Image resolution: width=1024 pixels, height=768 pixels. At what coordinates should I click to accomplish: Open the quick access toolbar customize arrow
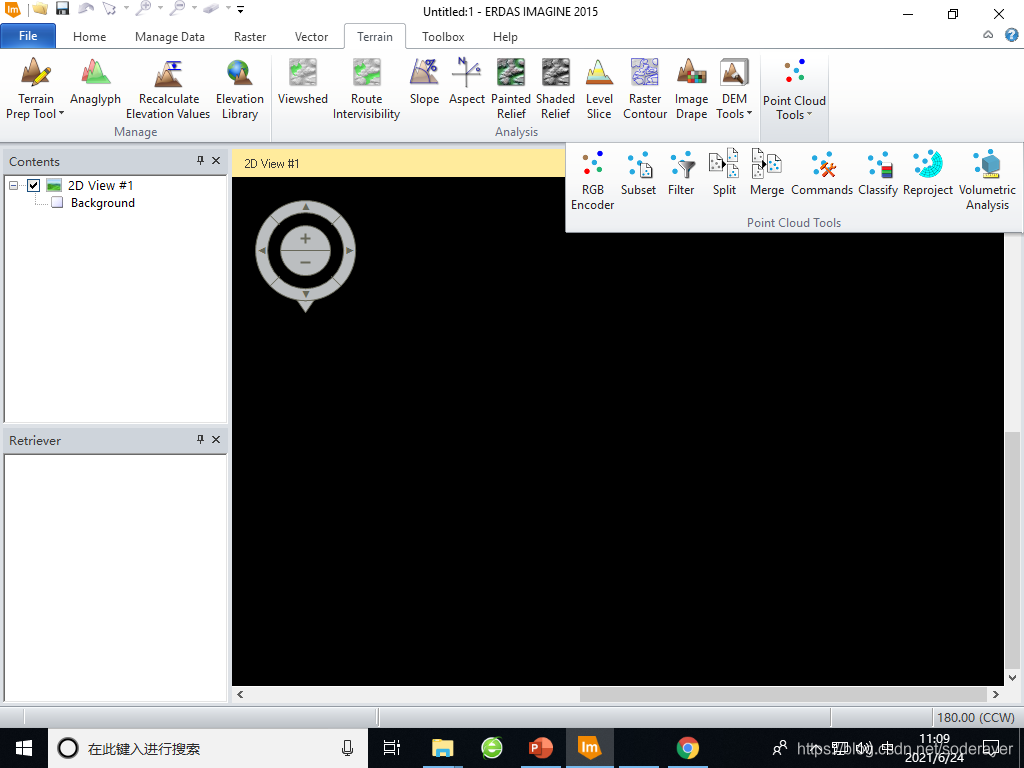(x=240, y=9)
